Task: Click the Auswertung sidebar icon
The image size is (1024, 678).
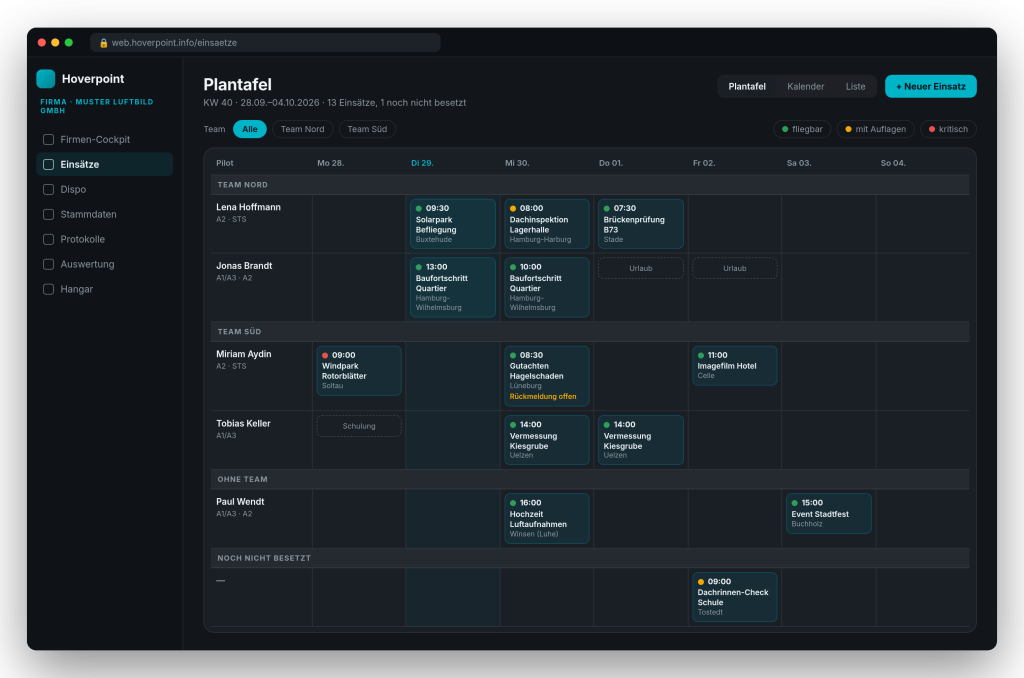Action: [x=48, y=264]
